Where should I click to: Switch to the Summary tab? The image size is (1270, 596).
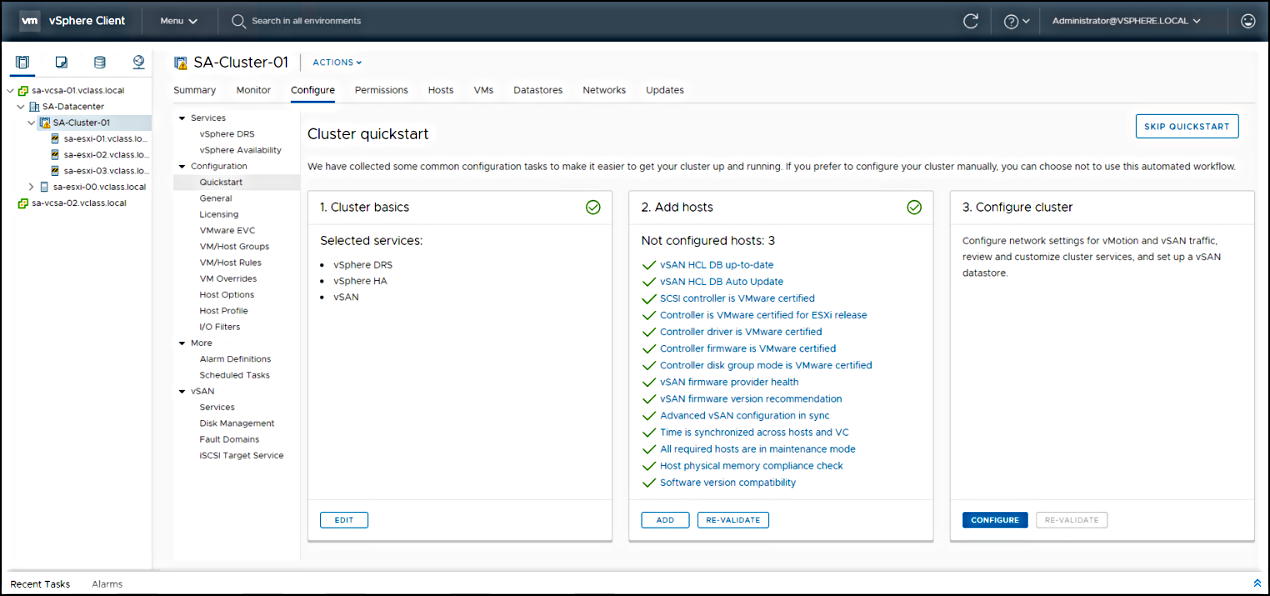(194, 90)
